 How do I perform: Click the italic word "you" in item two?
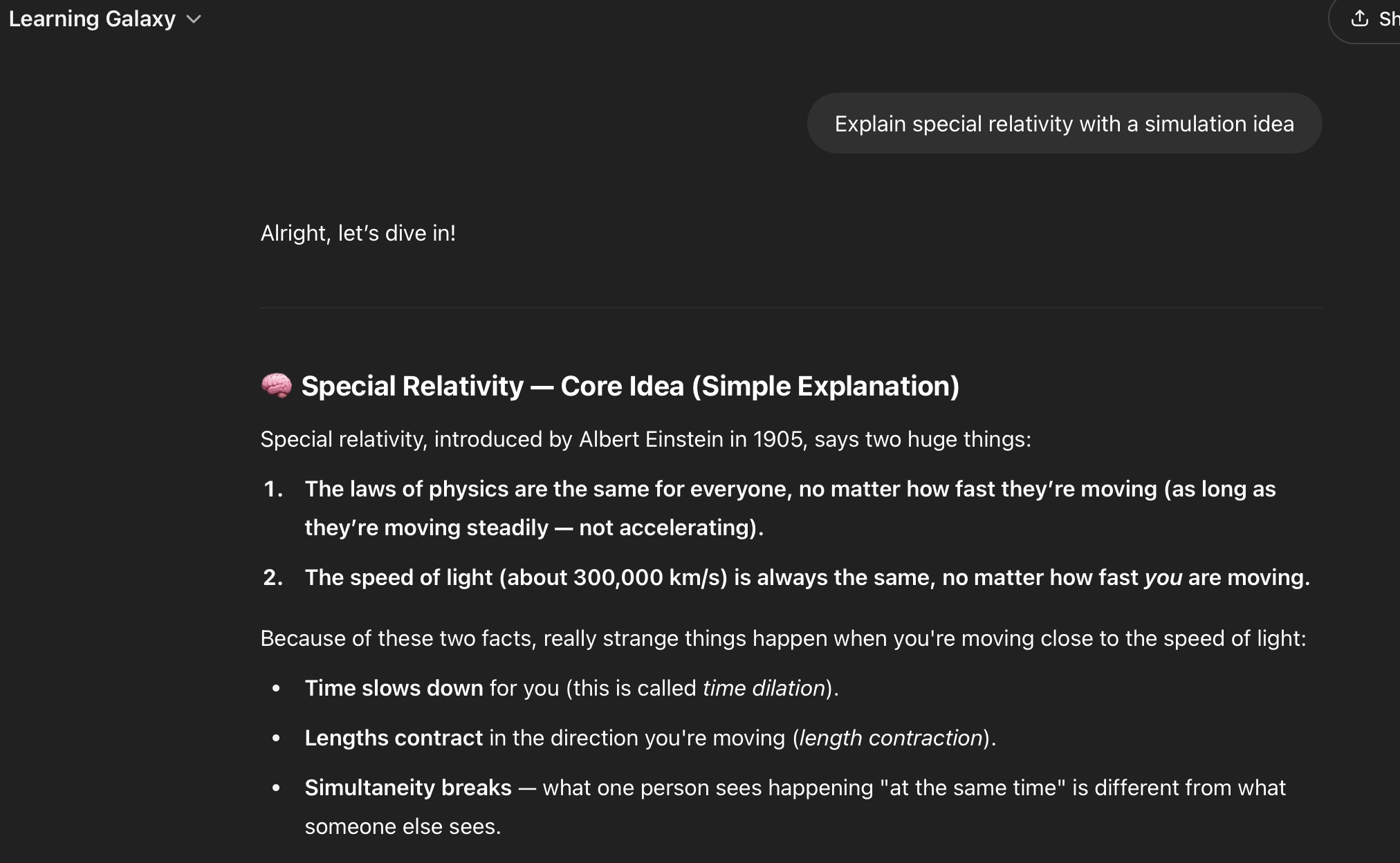pos(1163,577)
